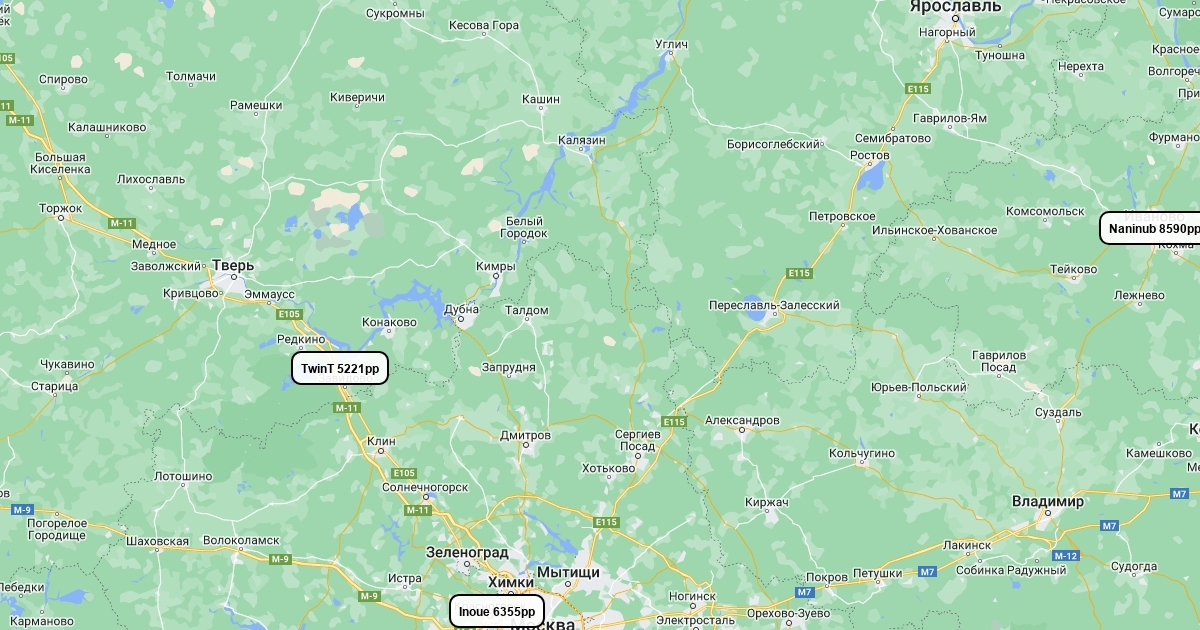Click the E105 road shield near Редкино
The height and width of the screenshot is (630, 1200).
click(289, 314)
